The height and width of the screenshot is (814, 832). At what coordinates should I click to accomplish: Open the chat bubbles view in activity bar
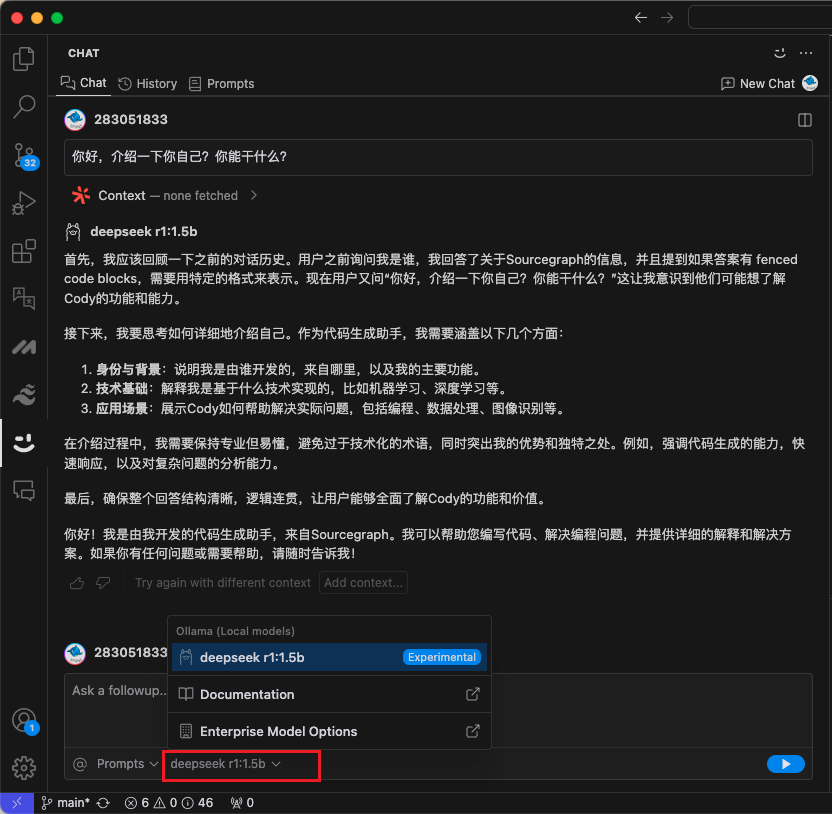point(23,491)
